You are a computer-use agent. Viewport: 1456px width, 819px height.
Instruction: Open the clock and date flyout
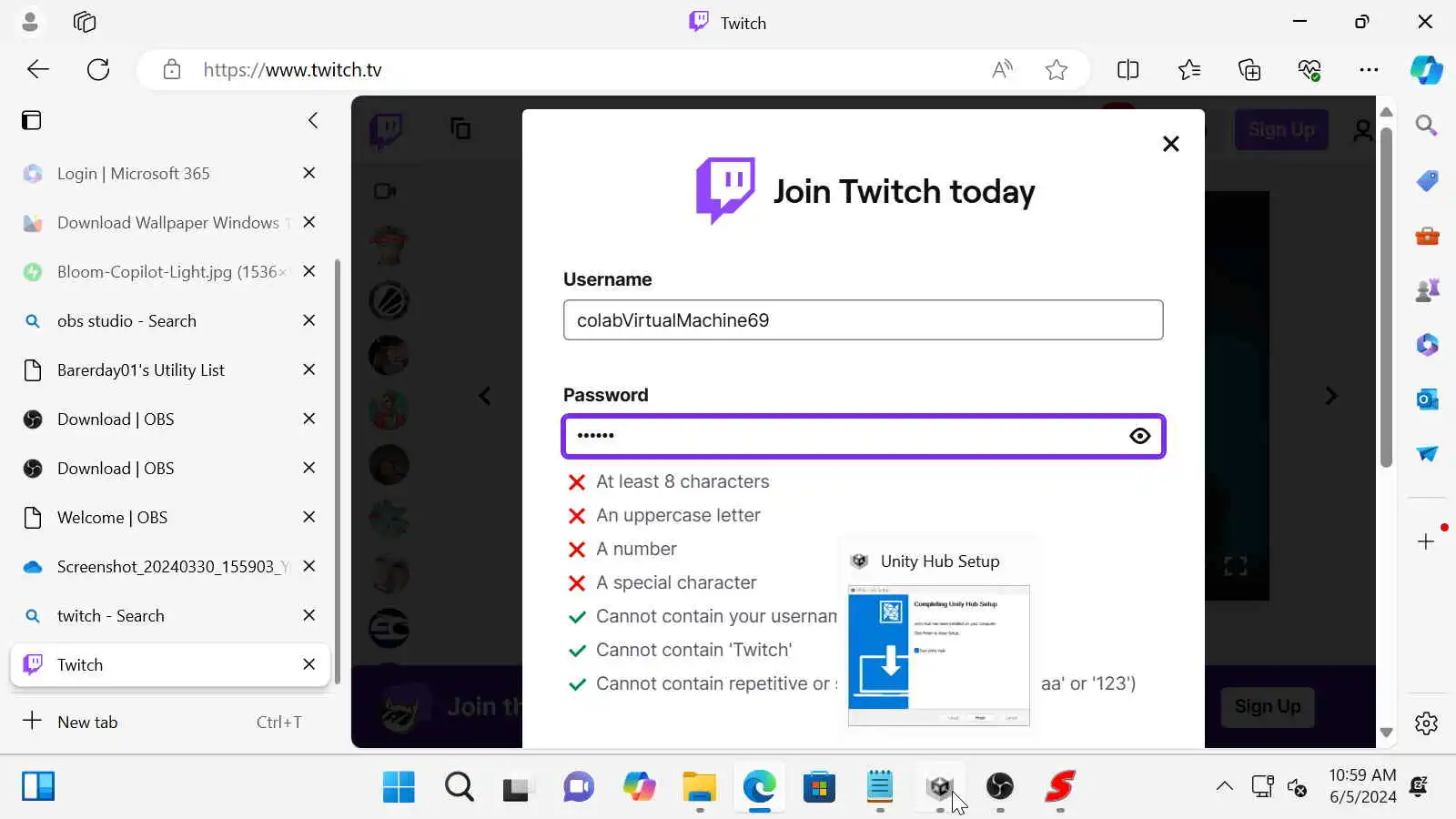point(1362,786)
